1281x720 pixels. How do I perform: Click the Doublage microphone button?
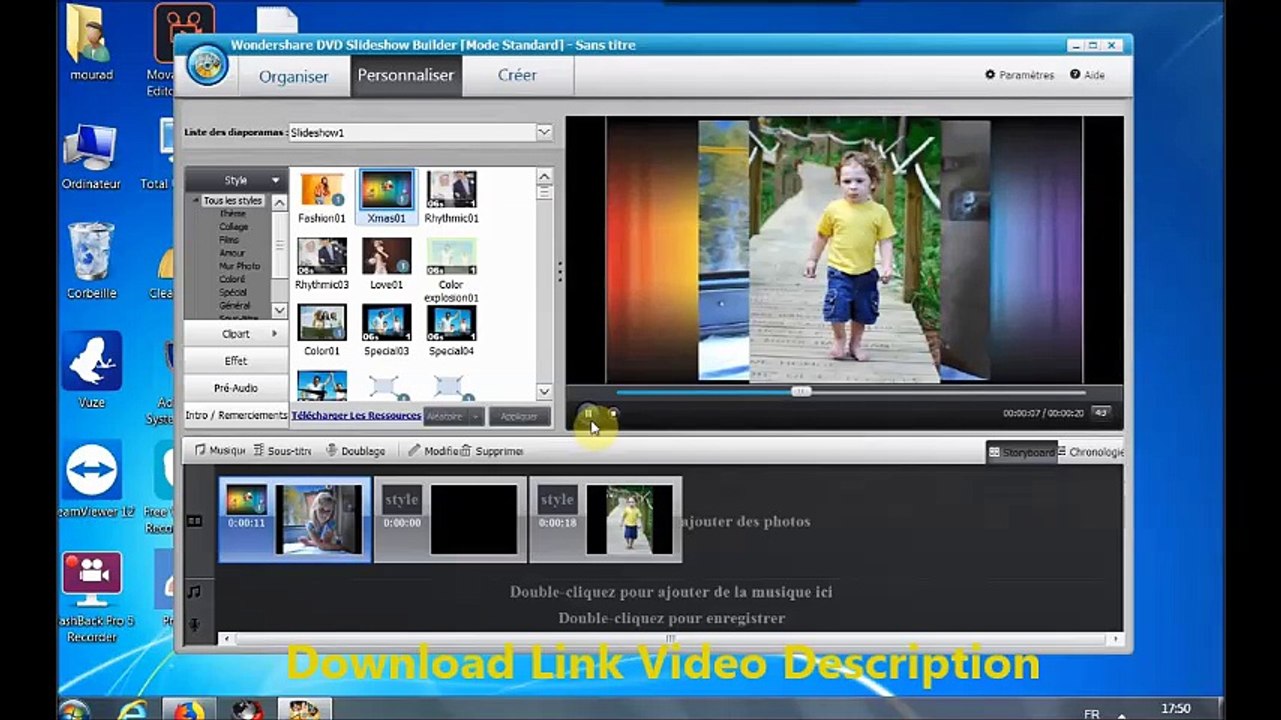point(355,451)
